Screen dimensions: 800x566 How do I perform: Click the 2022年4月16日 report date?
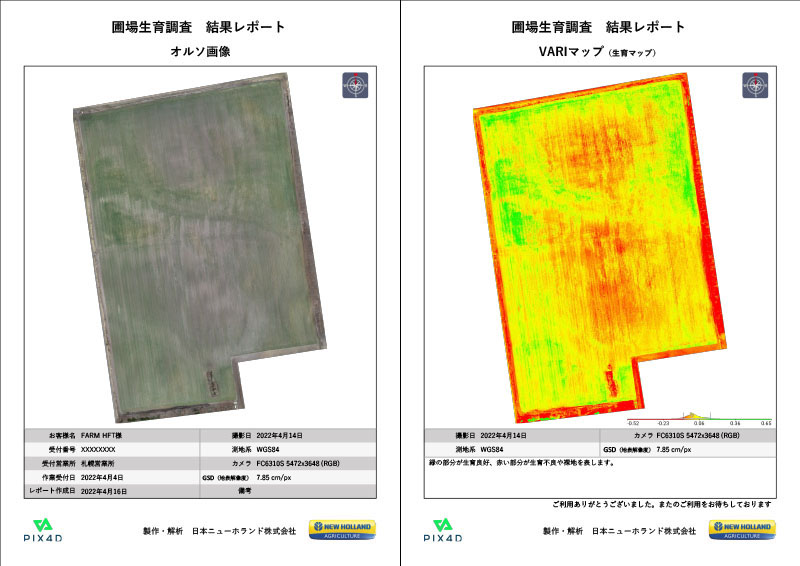click(104, 491)
